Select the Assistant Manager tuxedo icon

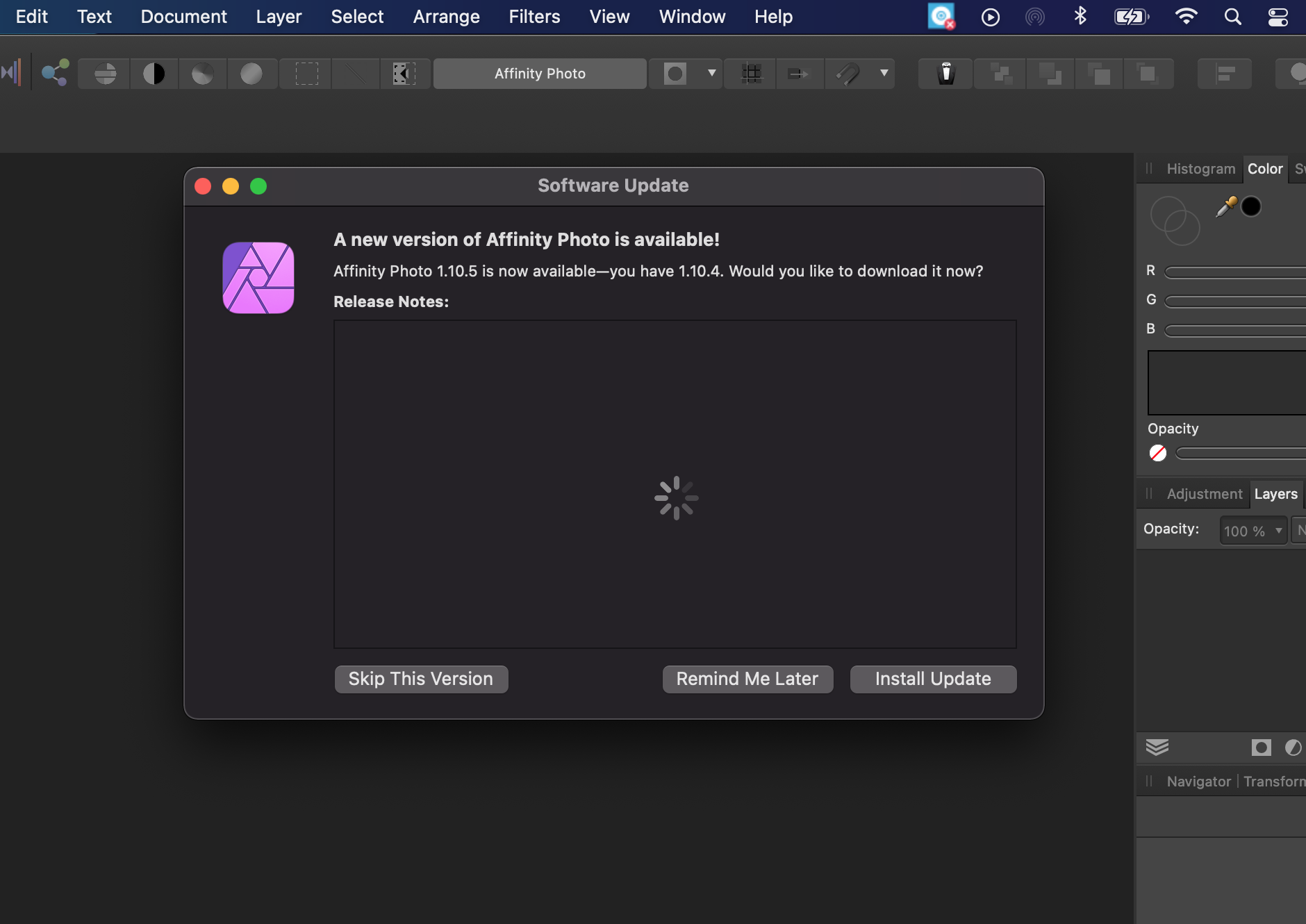tap(945, 73)
